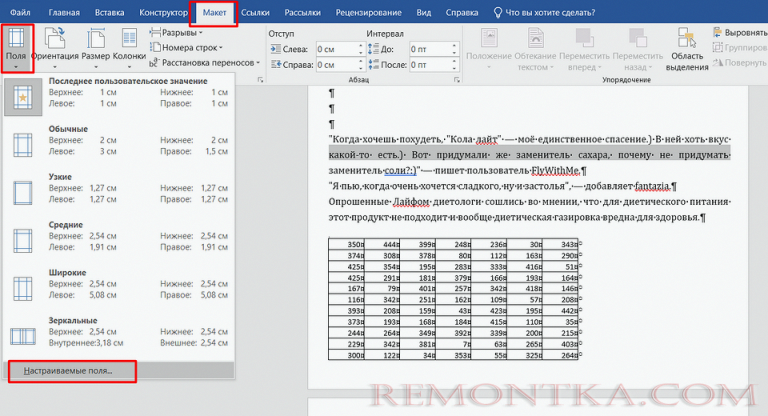
Task: Click the До spacing input field
Action: click(430, 49)
